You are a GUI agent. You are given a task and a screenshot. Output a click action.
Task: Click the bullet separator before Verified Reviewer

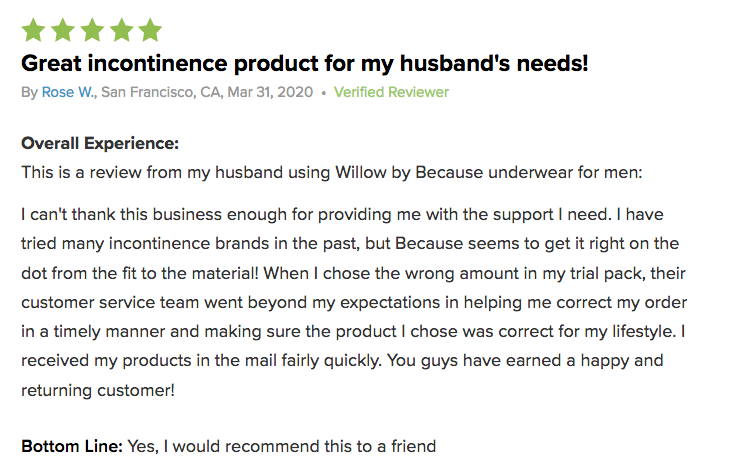[x=324, y=93]
